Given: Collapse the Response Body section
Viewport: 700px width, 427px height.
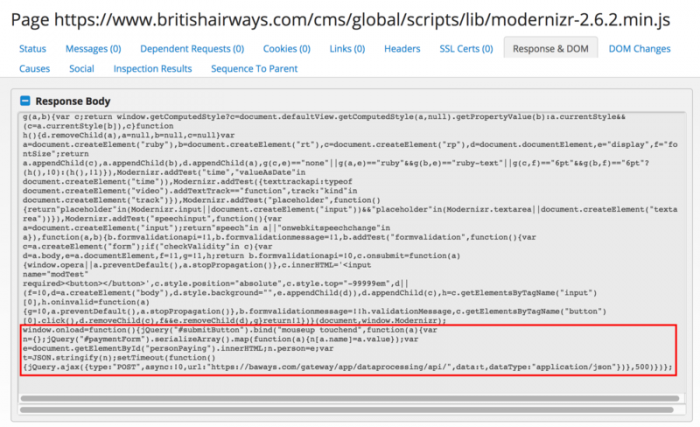Looking at the screenshot, I should [x=26, y=101].
